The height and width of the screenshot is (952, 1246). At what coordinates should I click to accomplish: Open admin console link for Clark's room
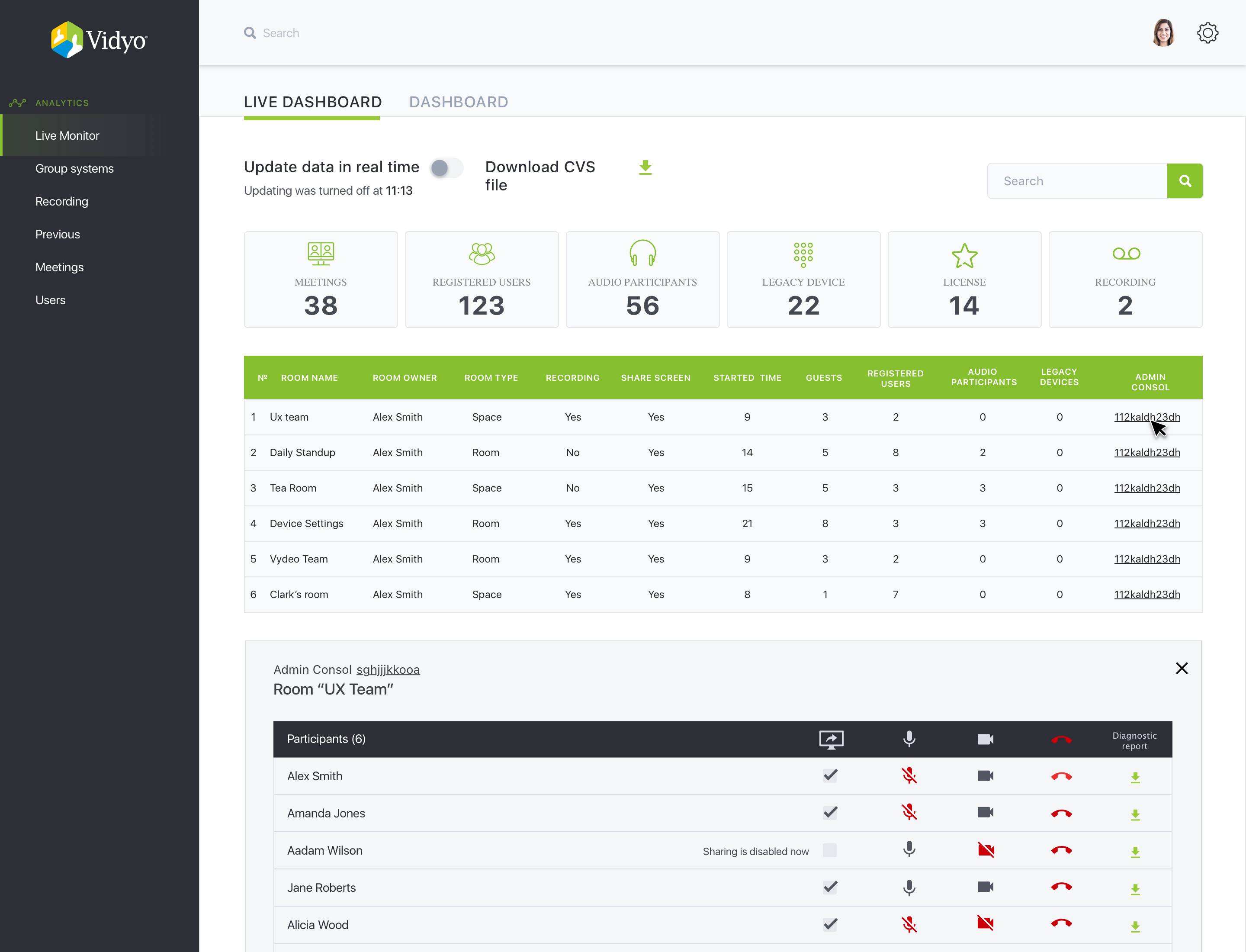1147,595
